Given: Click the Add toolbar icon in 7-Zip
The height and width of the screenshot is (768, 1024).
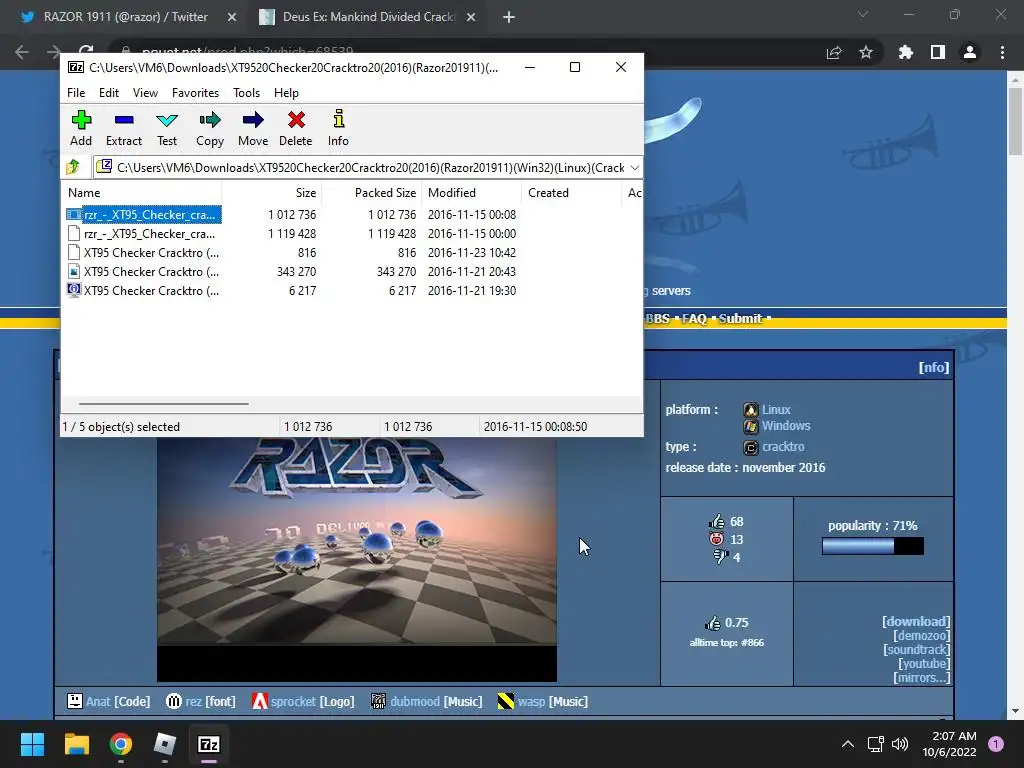Looking at the screenshot, I should click(81, 128).
